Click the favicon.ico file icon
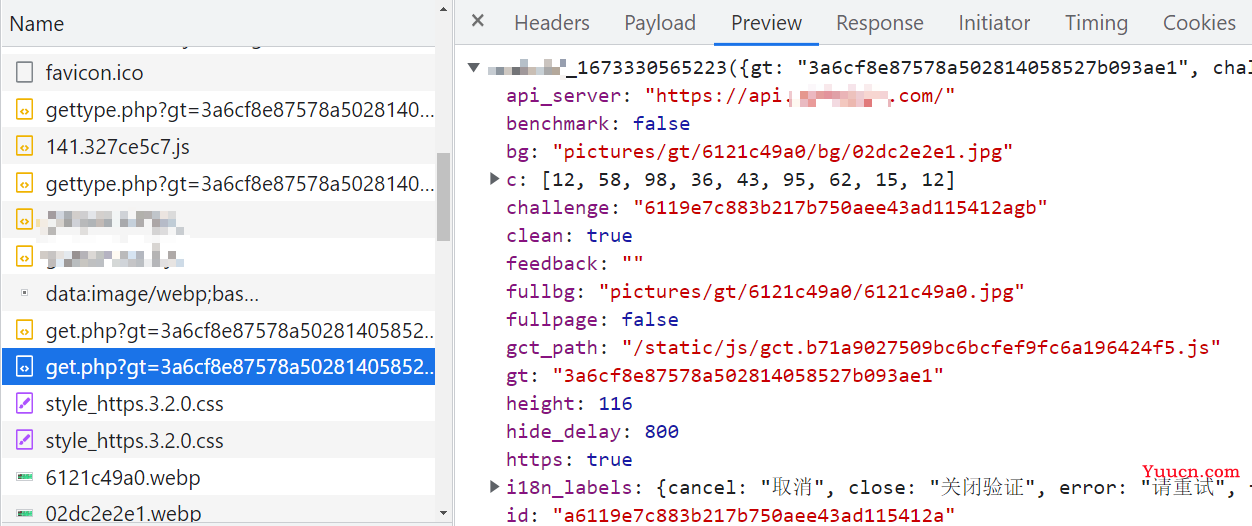 pyautogui.click(x=25, y=73)
